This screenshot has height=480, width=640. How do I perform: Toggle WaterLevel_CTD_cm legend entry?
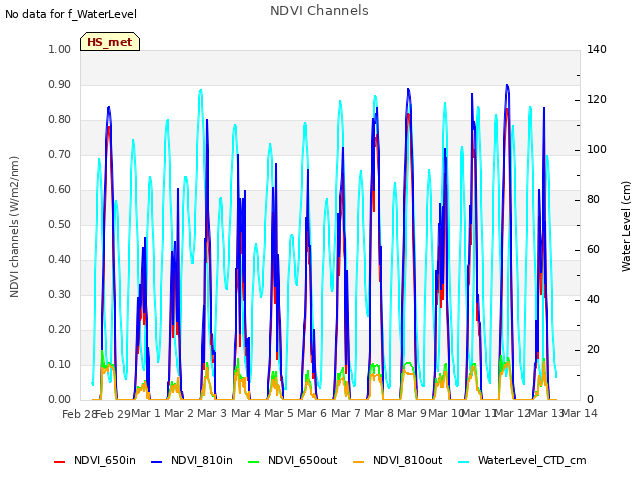pyautogui.click(x=522, y=460)
